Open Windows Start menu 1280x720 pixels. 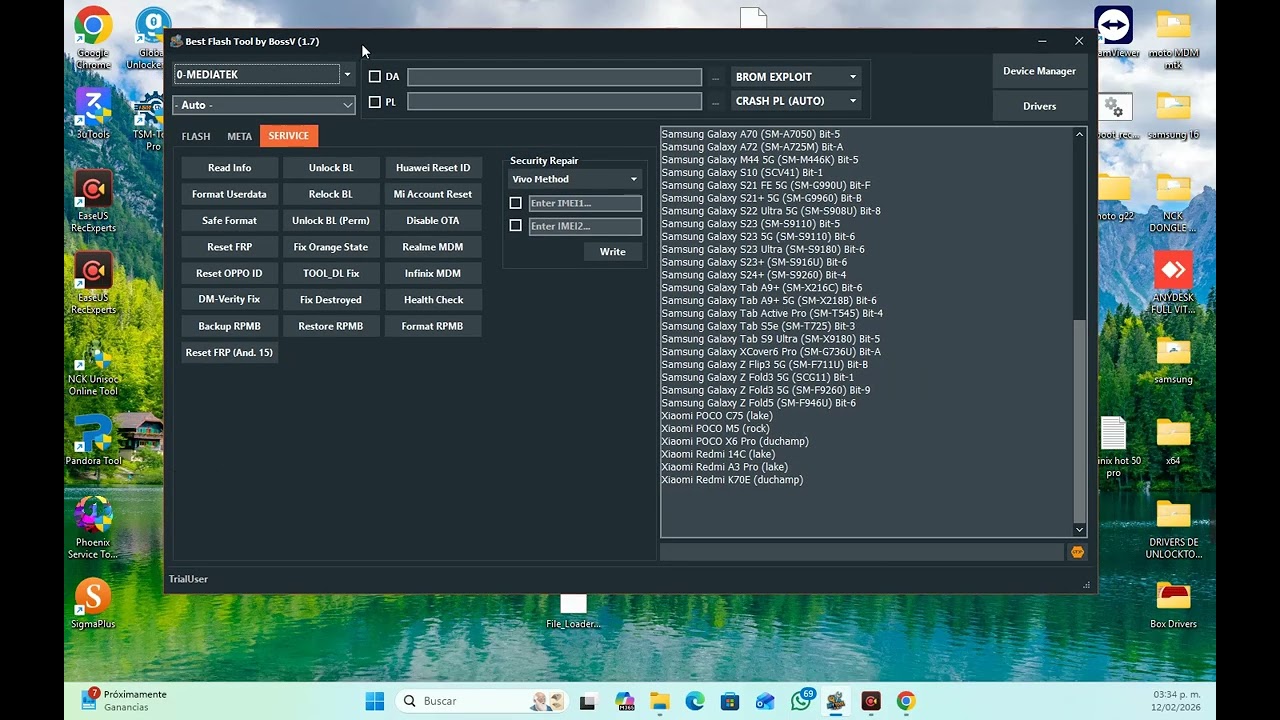[375, 701]
